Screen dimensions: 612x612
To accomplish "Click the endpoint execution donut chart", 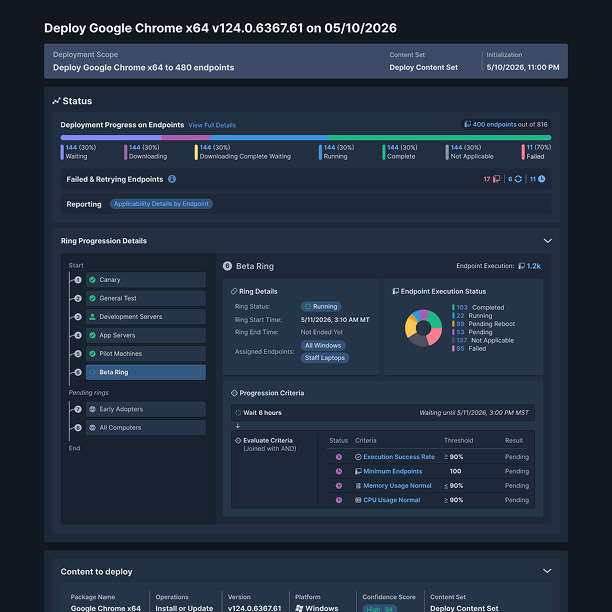I will pyautogui.click(x=423, y=328).
